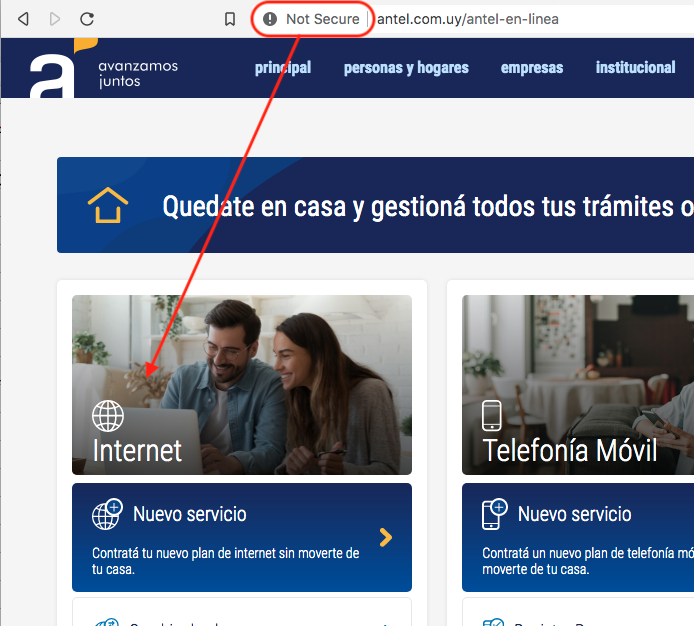The width and height of the screenshot is (694, 626).
Task: Click the phone icon above Telefonía Móvil
Action: click(x=492, y=415)
